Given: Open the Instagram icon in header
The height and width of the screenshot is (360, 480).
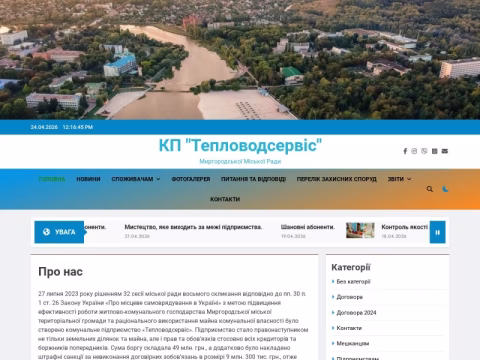Looking at the screenshot, I should (414, 151).
